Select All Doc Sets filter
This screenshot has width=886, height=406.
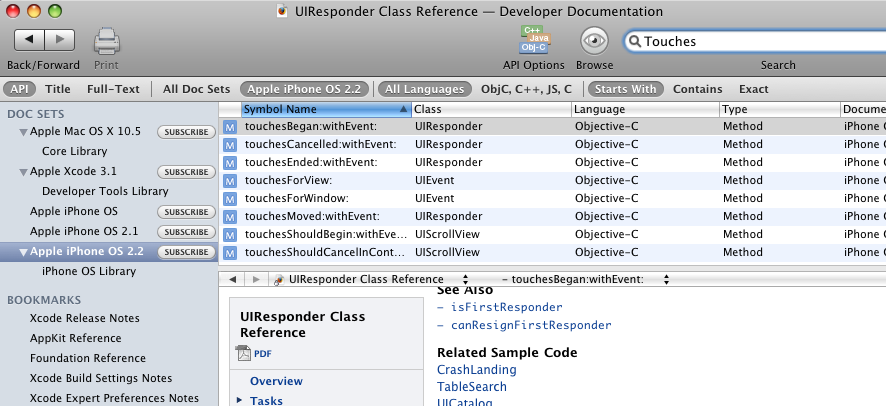197,89
